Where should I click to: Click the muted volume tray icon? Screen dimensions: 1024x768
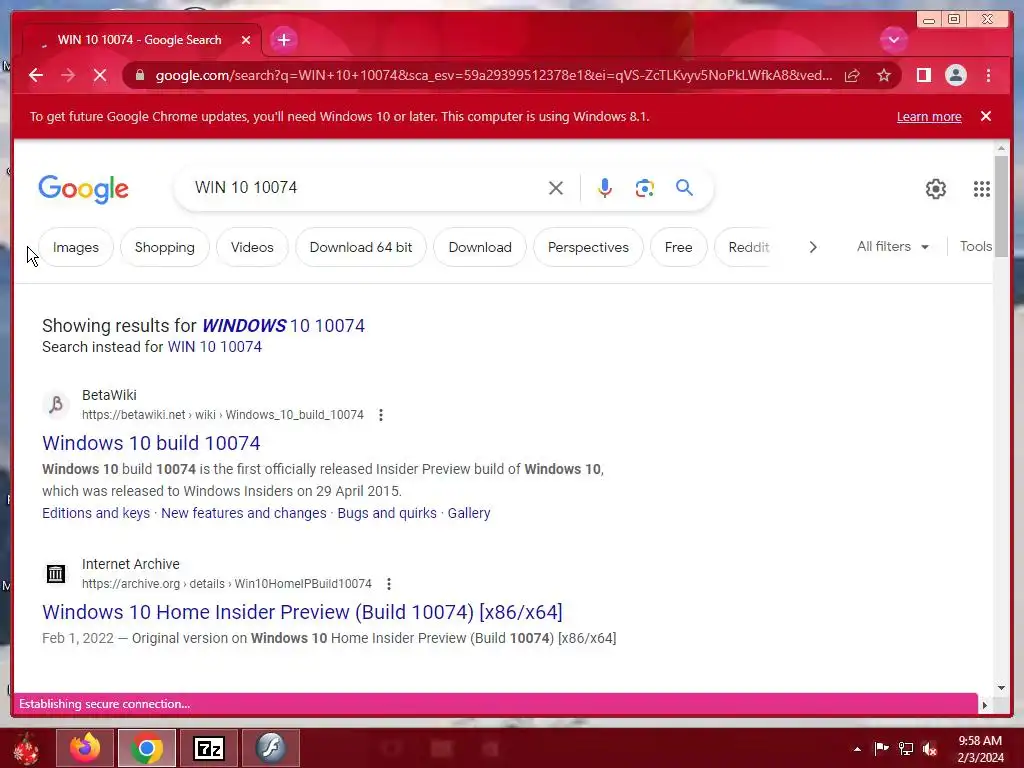929,748
